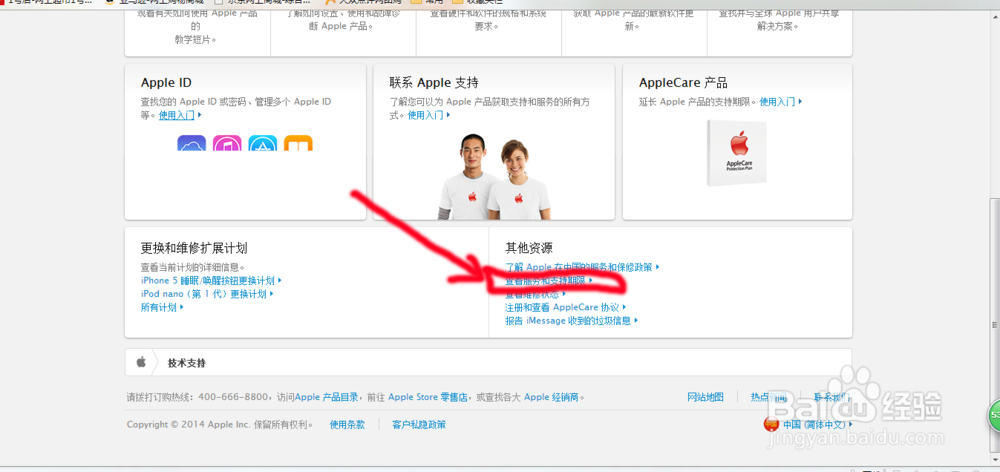Open 所有计划 link

coord(159,307)
